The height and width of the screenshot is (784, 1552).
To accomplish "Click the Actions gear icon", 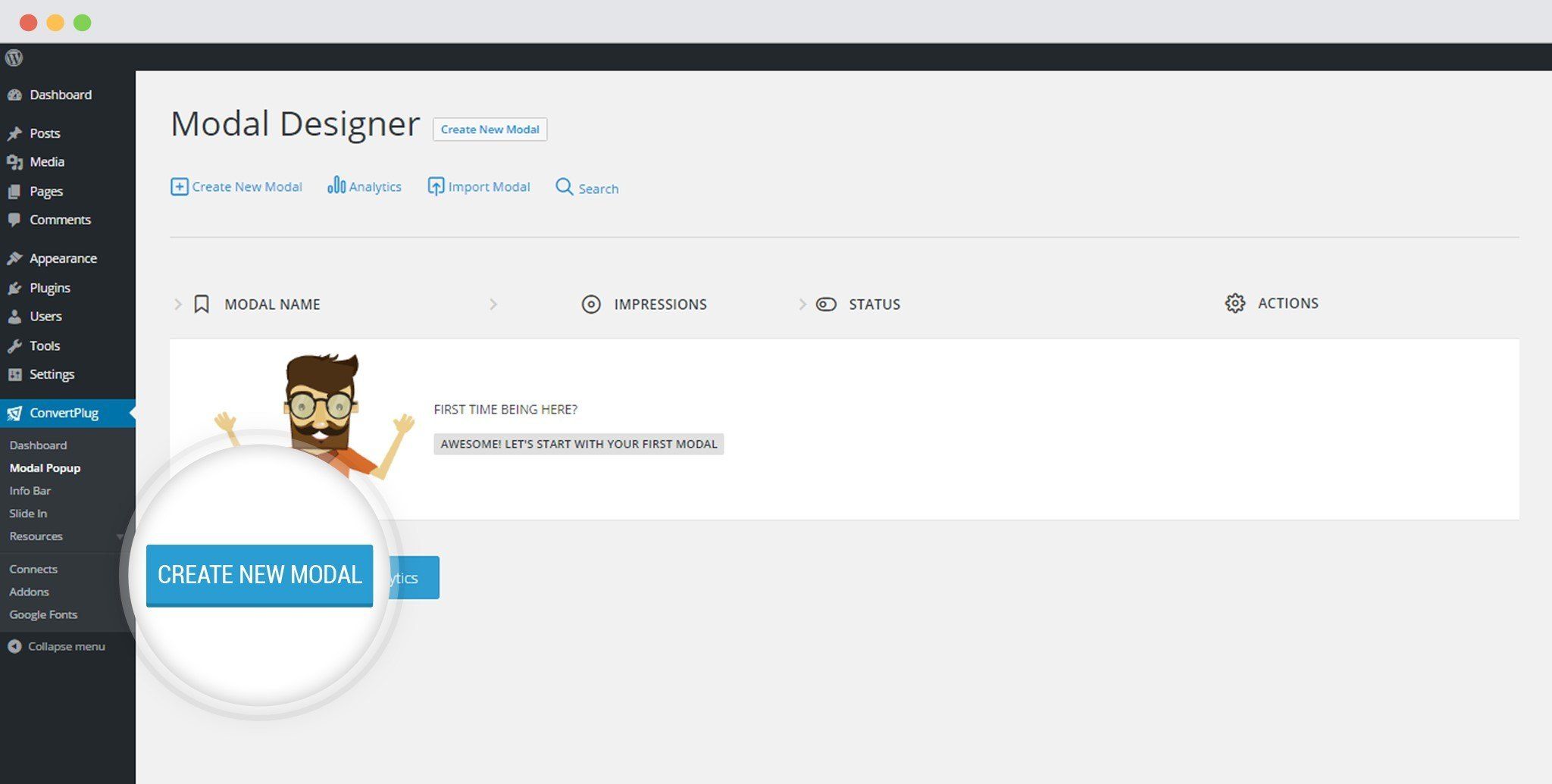I will click(1235, 303).
